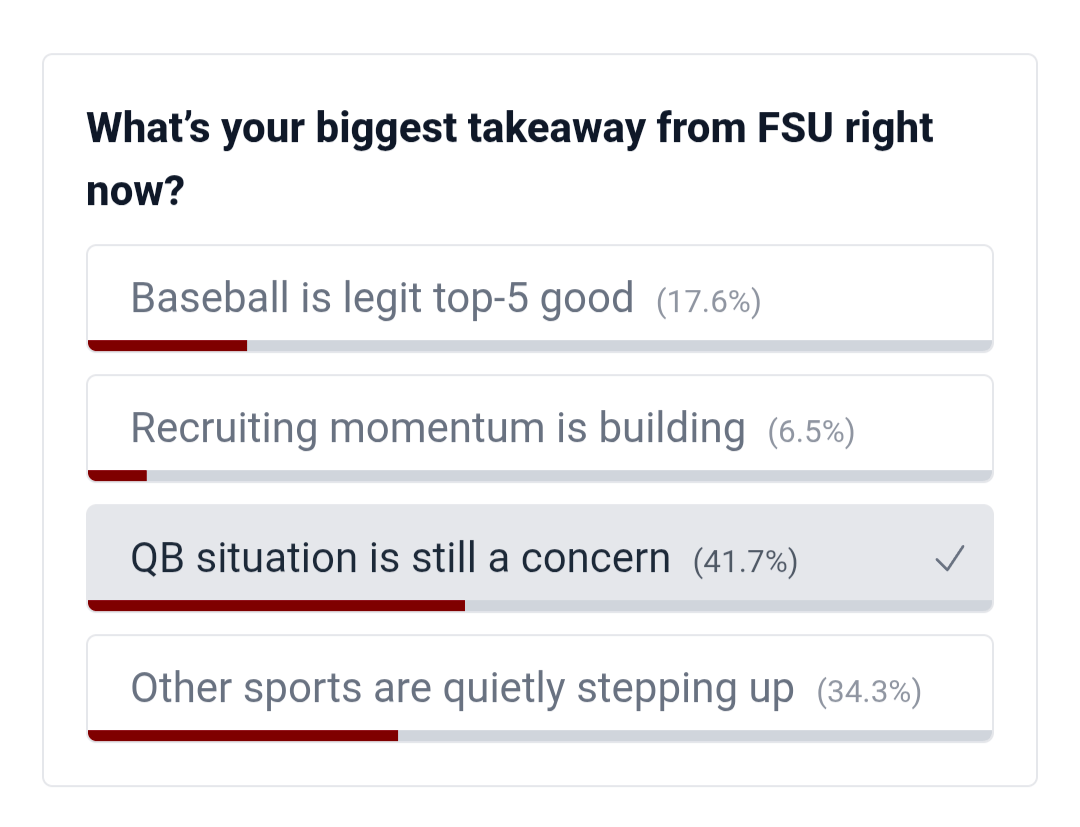This screenshot has width=1080, height=827.
Task: Click red filled bar under QB situation option
Action: click(276, 605)
